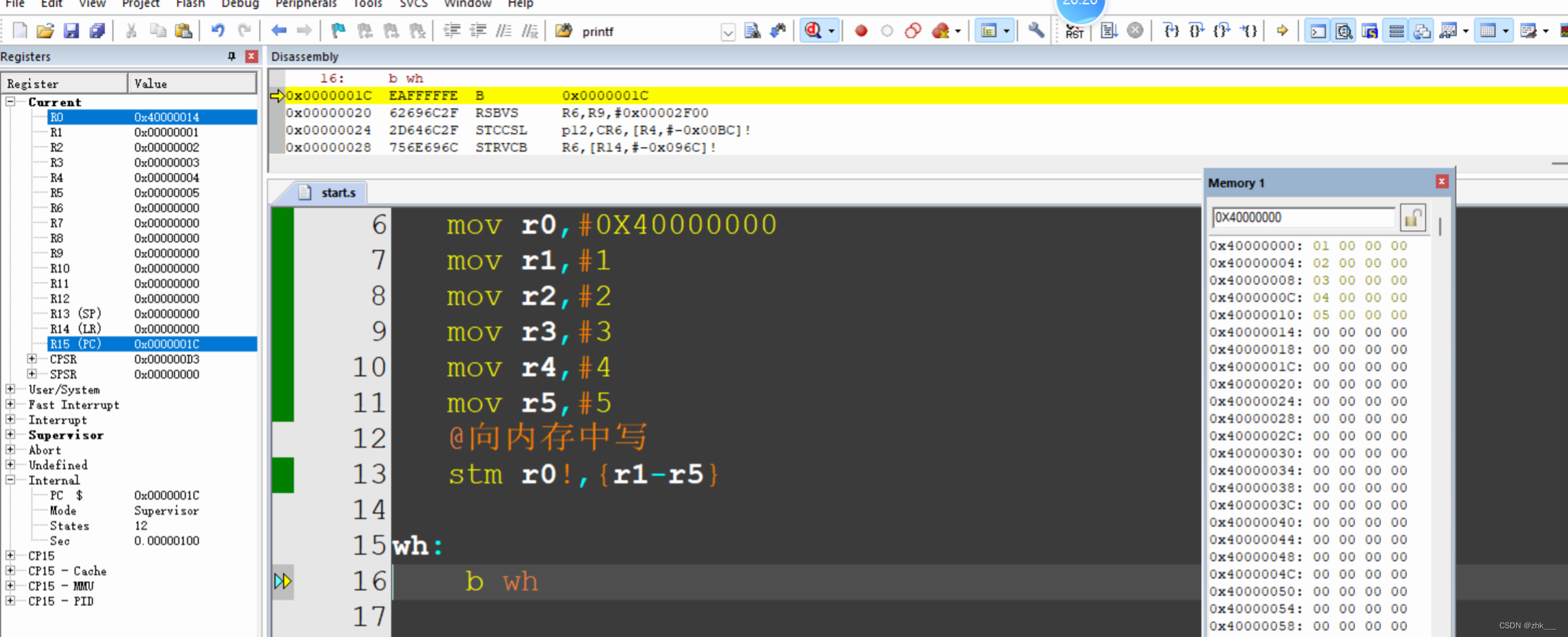1568x637 pixels.
Task: Open the SVCS menu
Action: 414,4
